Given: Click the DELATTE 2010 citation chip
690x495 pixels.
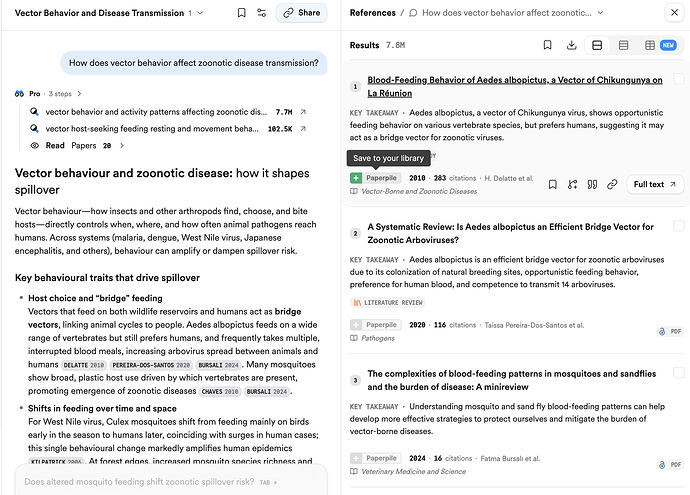Looking at the screenshot, I should [x=84, y=365].
